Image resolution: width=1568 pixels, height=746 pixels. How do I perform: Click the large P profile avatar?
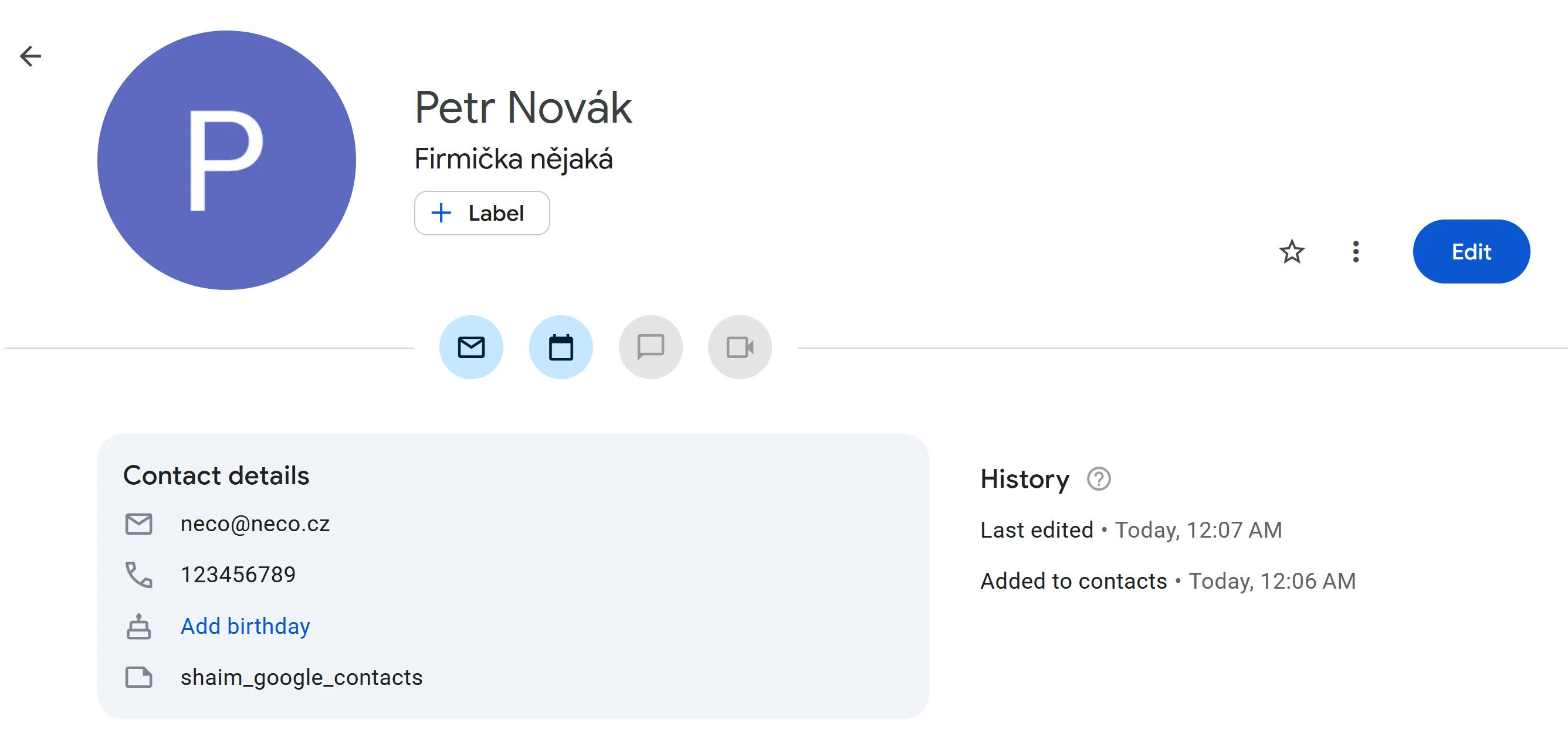click(x=226, y=160)
